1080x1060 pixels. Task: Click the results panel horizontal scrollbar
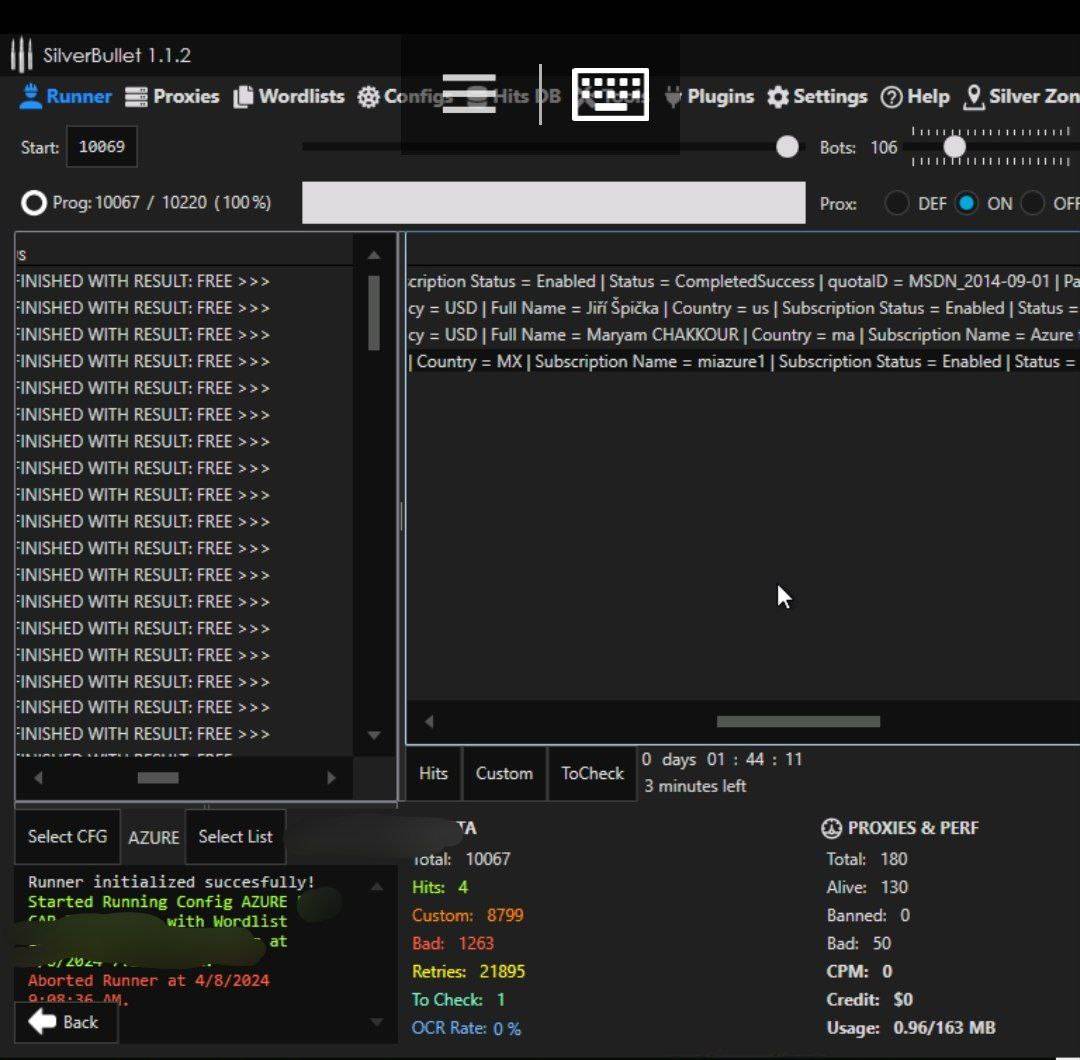pos(798,721)
